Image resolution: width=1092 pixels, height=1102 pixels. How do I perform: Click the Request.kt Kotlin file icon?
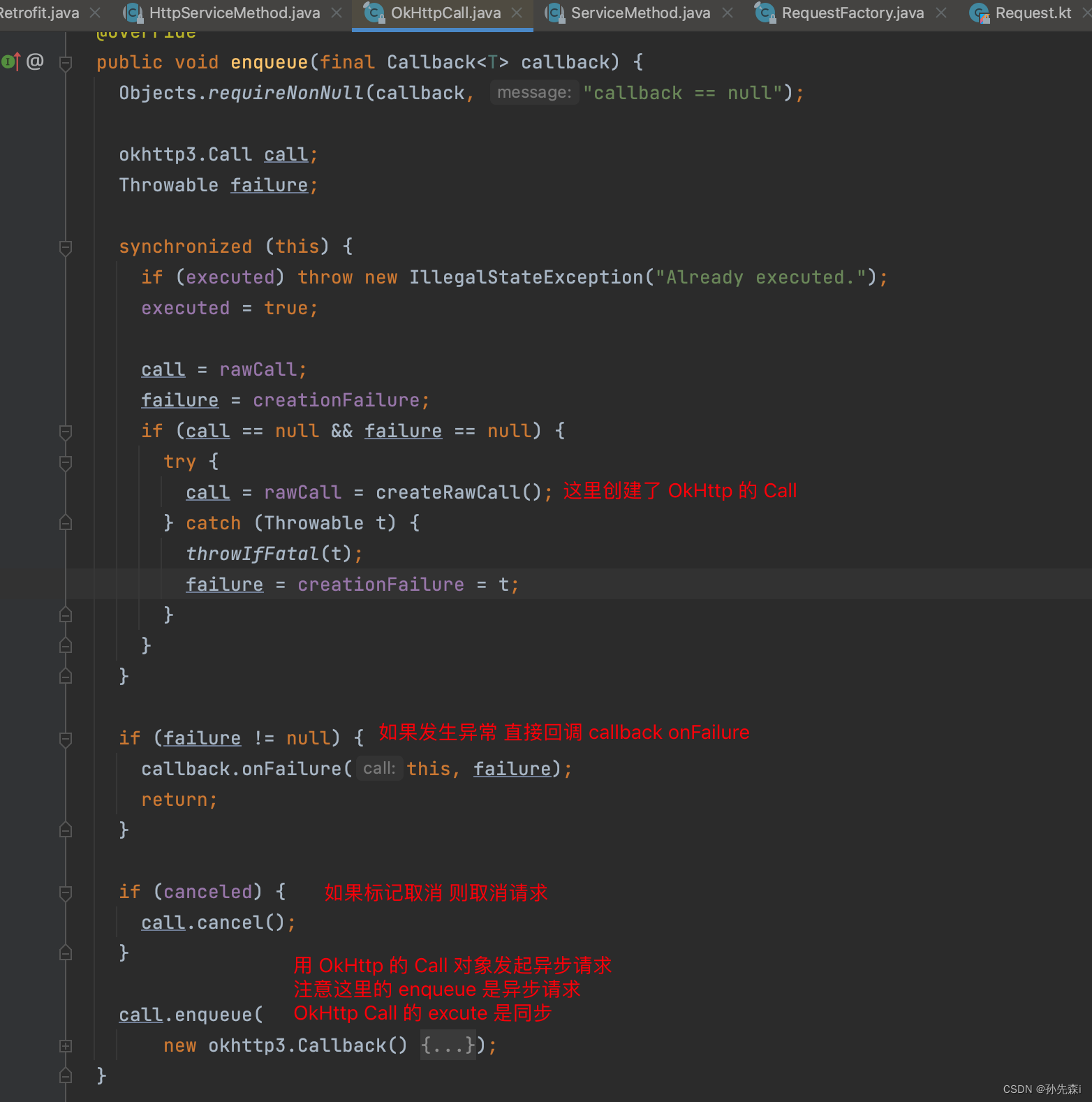[x=980, y=13]
